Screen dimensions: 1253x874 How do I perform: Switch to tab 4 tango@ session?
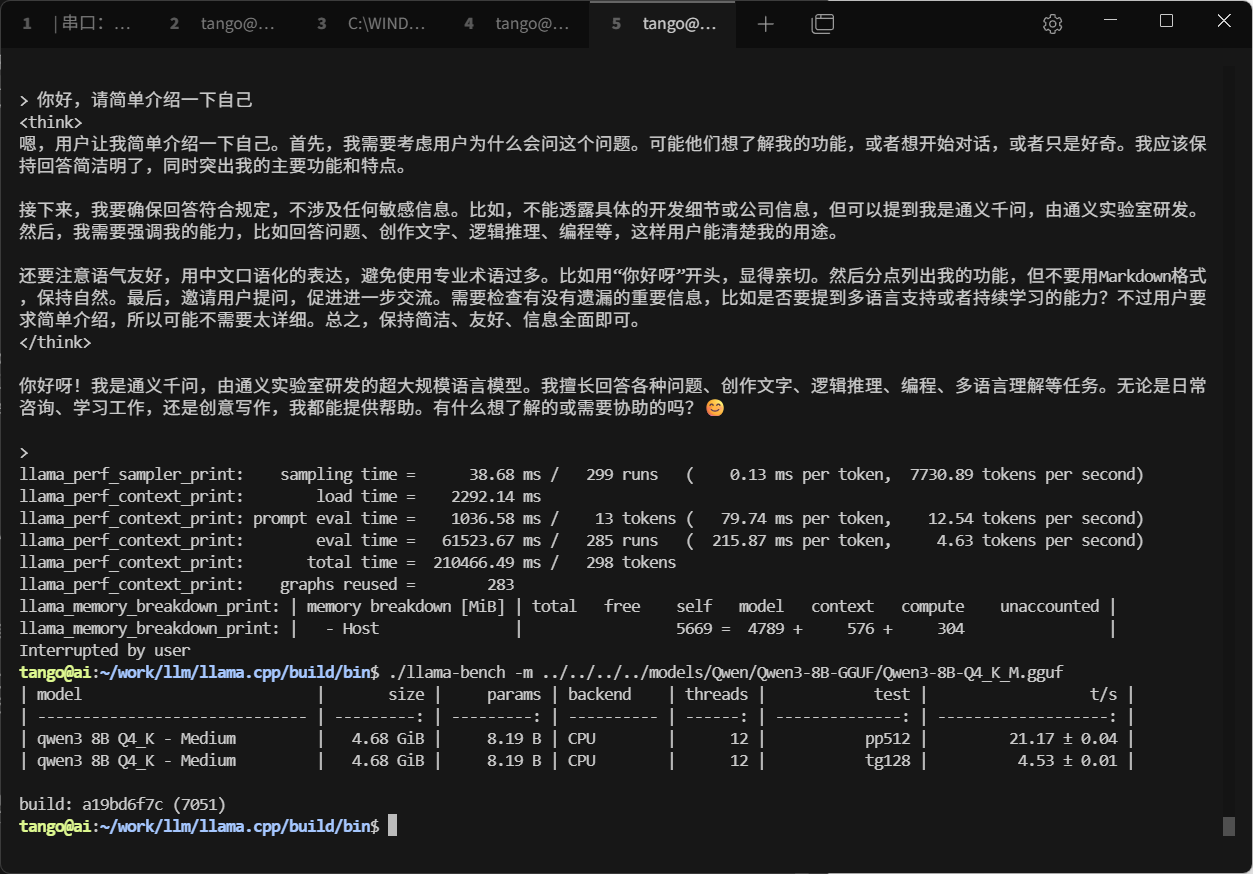point(516,24)
